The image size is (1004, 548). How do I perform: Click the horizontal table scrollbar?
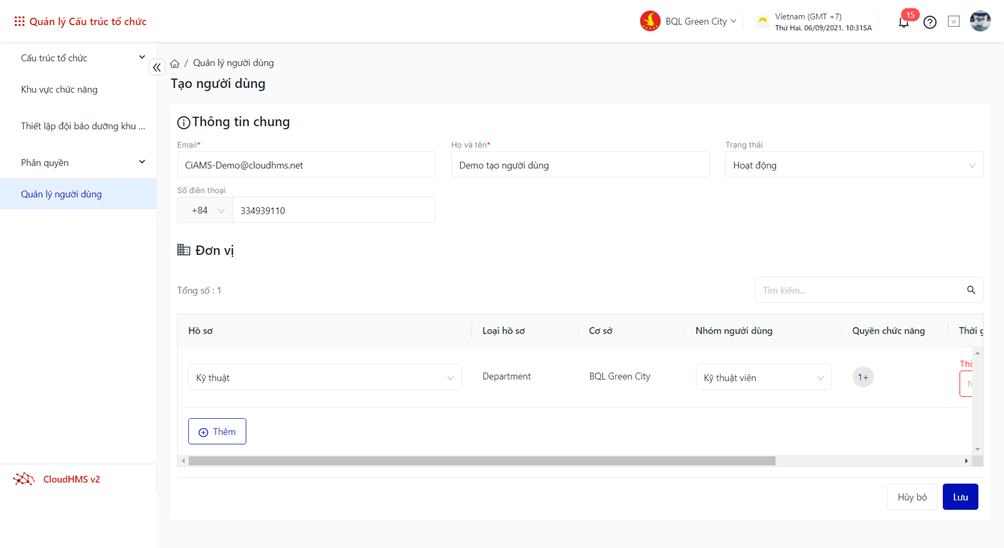[x=481, y=461]
